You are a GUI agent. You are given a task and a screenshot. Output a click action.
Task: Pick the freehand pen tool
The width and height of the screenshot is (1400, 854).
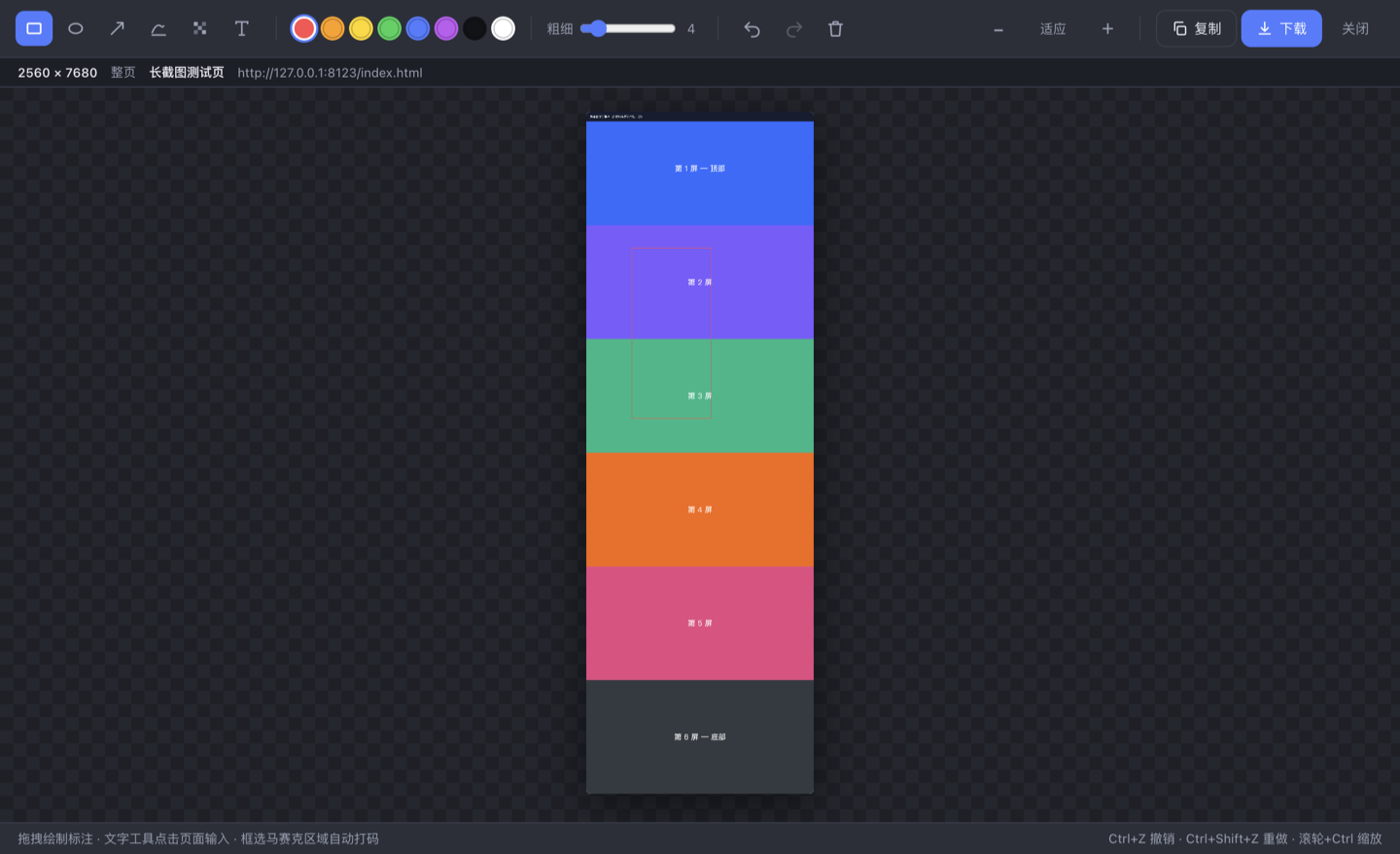coord(158,29)
